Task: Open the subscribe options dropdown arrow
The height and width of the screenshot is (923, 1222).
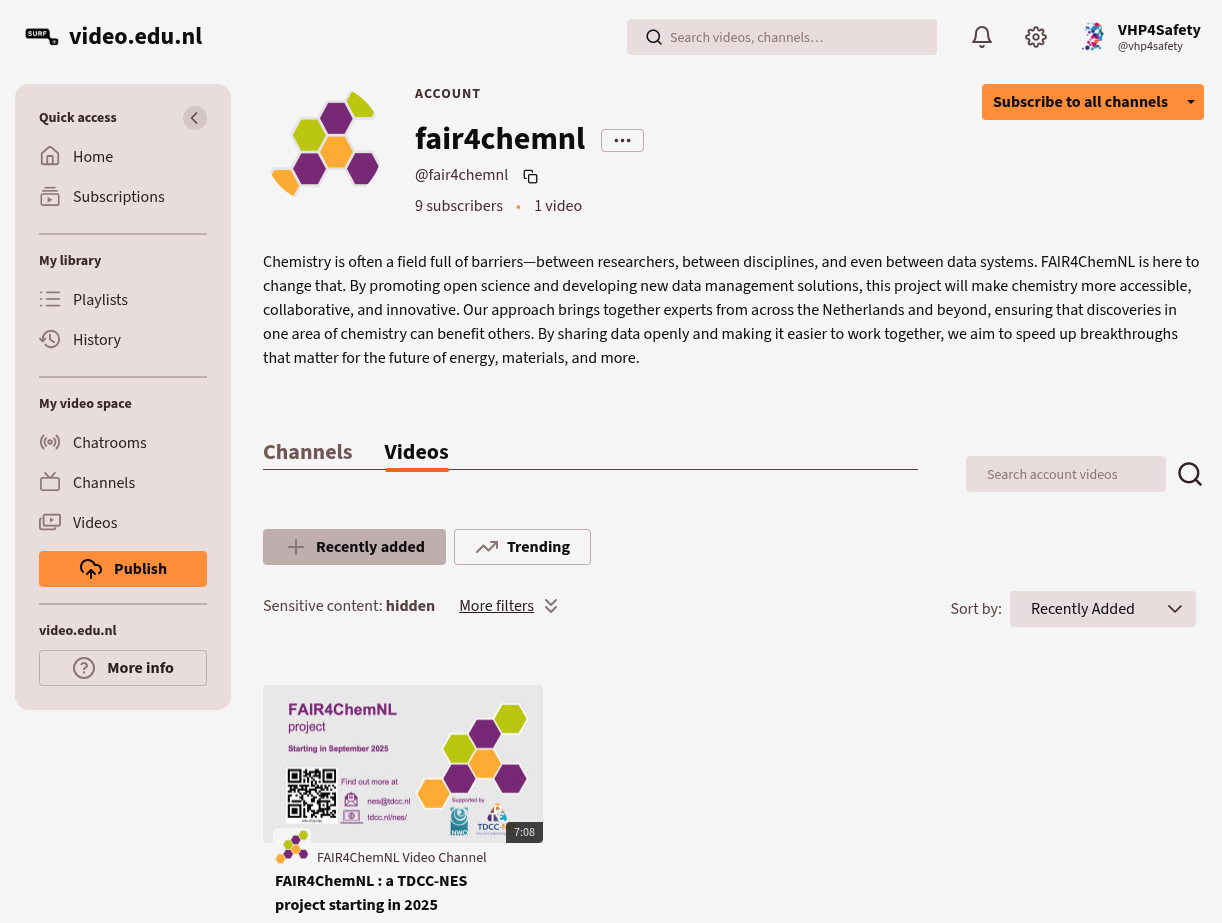Action: 1190,102
